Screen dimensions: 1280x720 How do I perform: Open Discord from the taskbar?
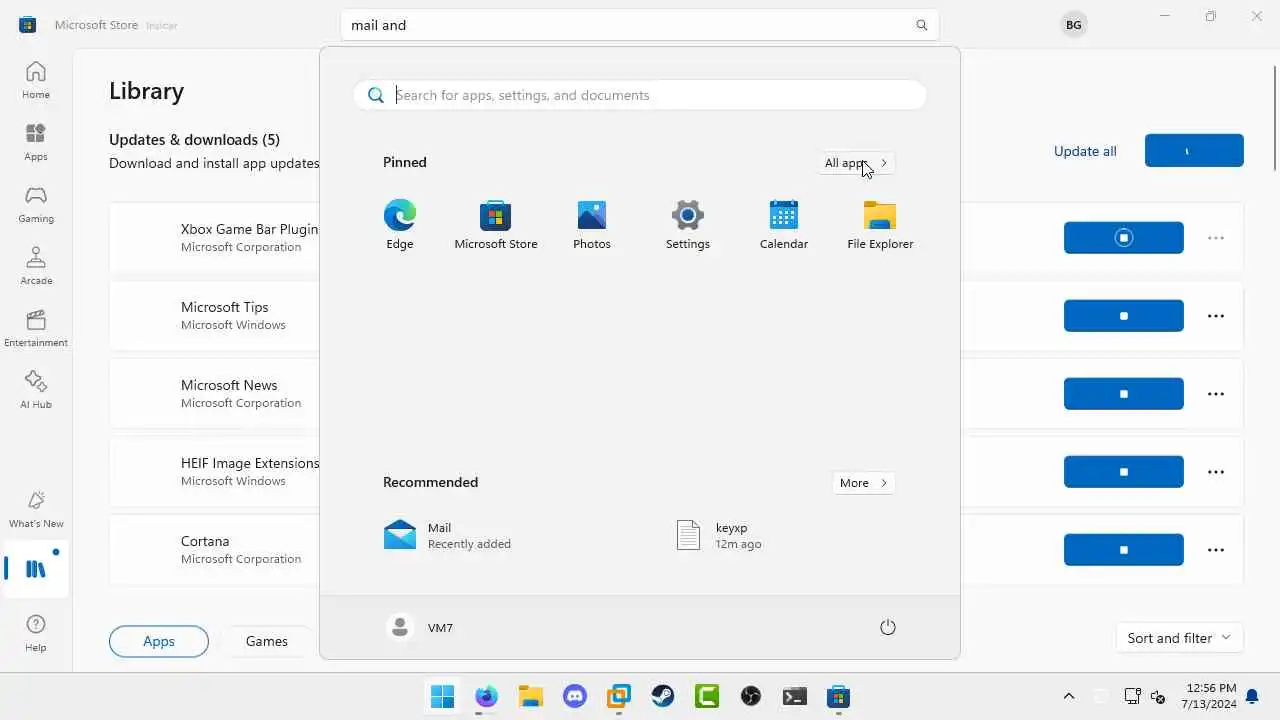click(x=575, y=696)
